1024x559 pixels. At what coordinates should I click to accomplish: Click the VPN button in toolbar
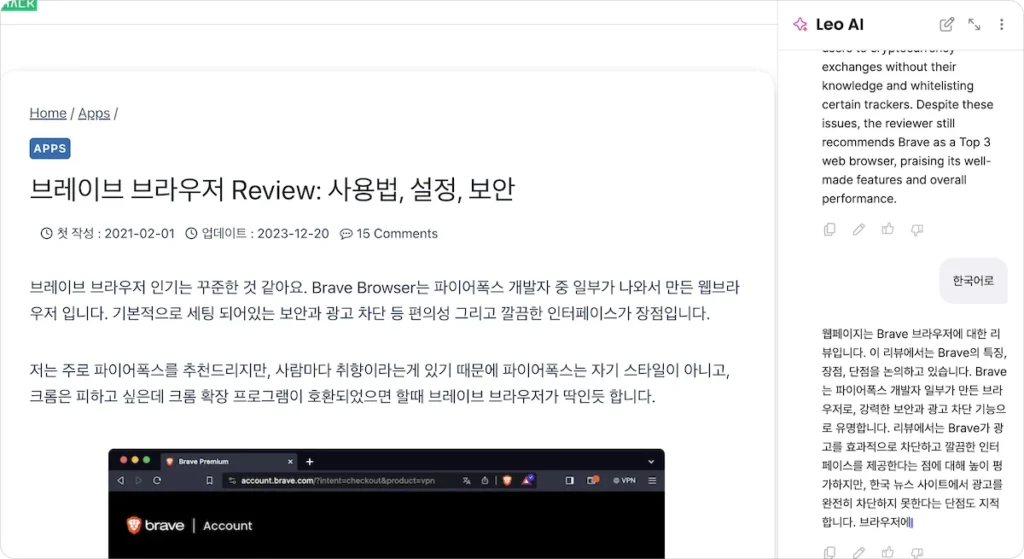[x=624, y=481]
